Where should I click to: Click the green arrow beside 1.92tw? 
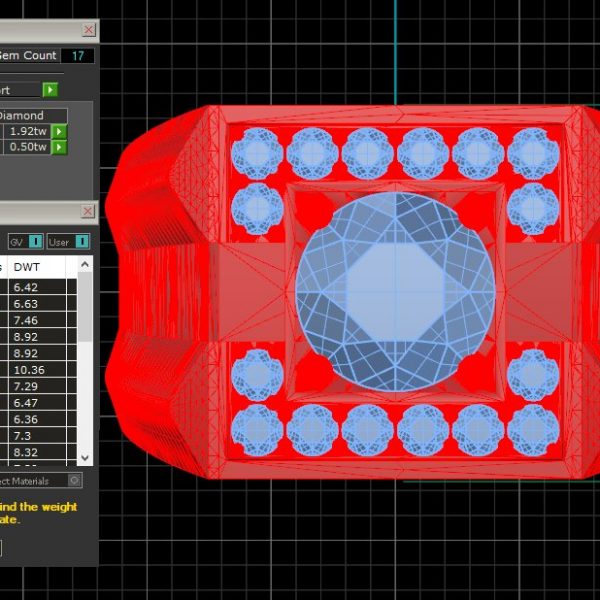[59, 131]
